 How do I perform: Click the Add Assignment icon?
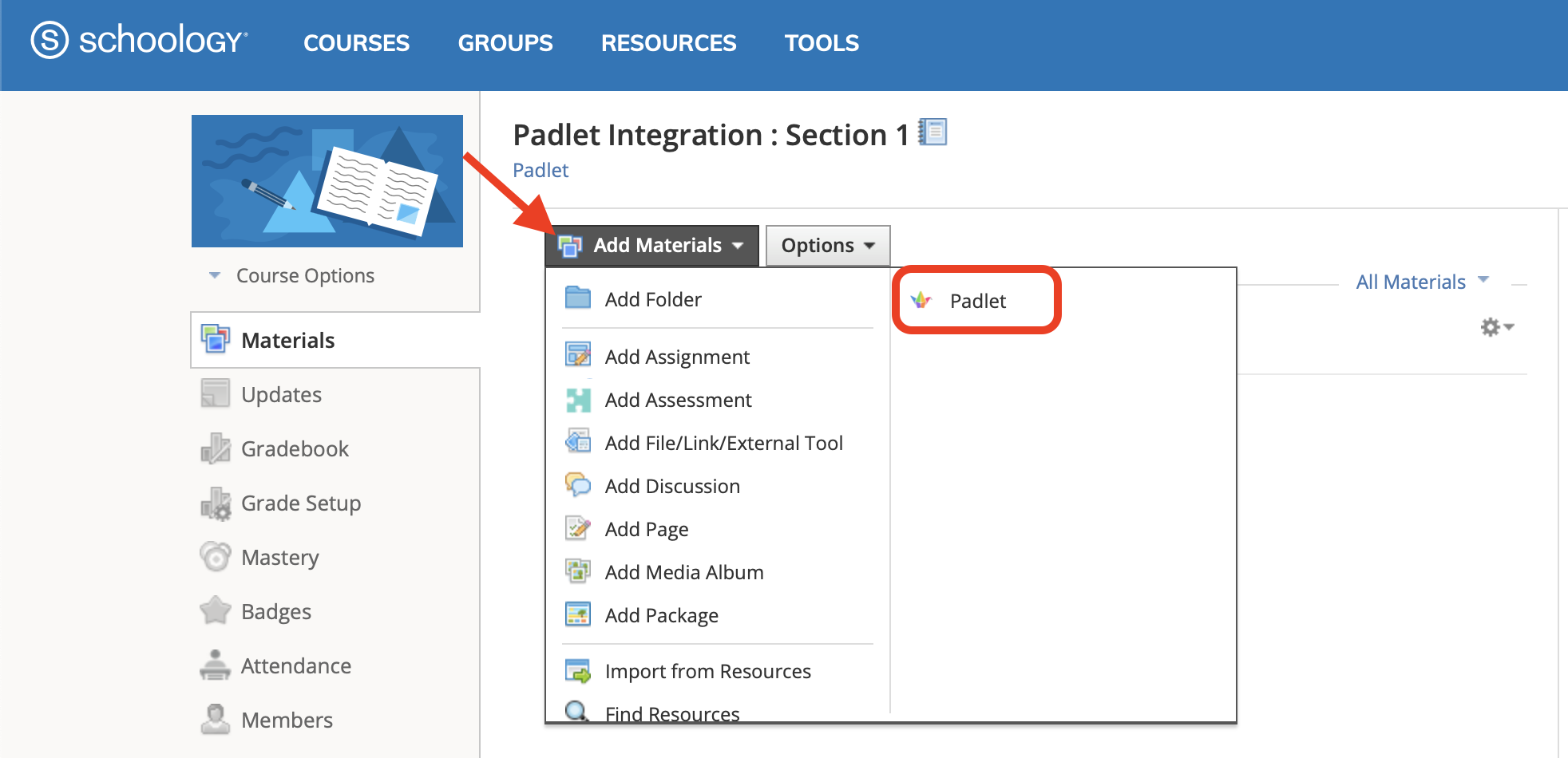(x=578, y=354)
